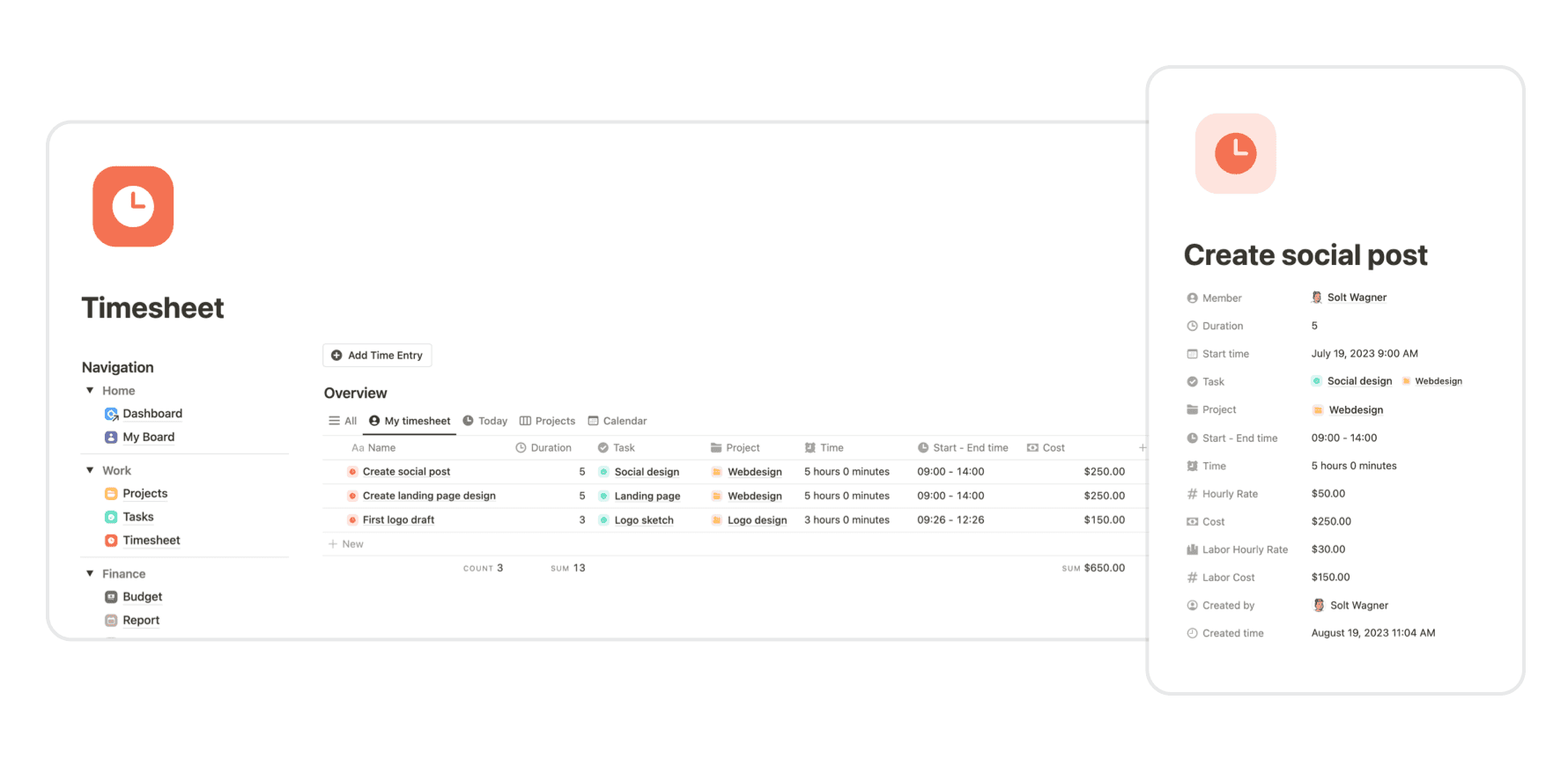Click the Name column header
This screenshot has height=759, width=1568.
pyautogui.click(x=374, y=448)
